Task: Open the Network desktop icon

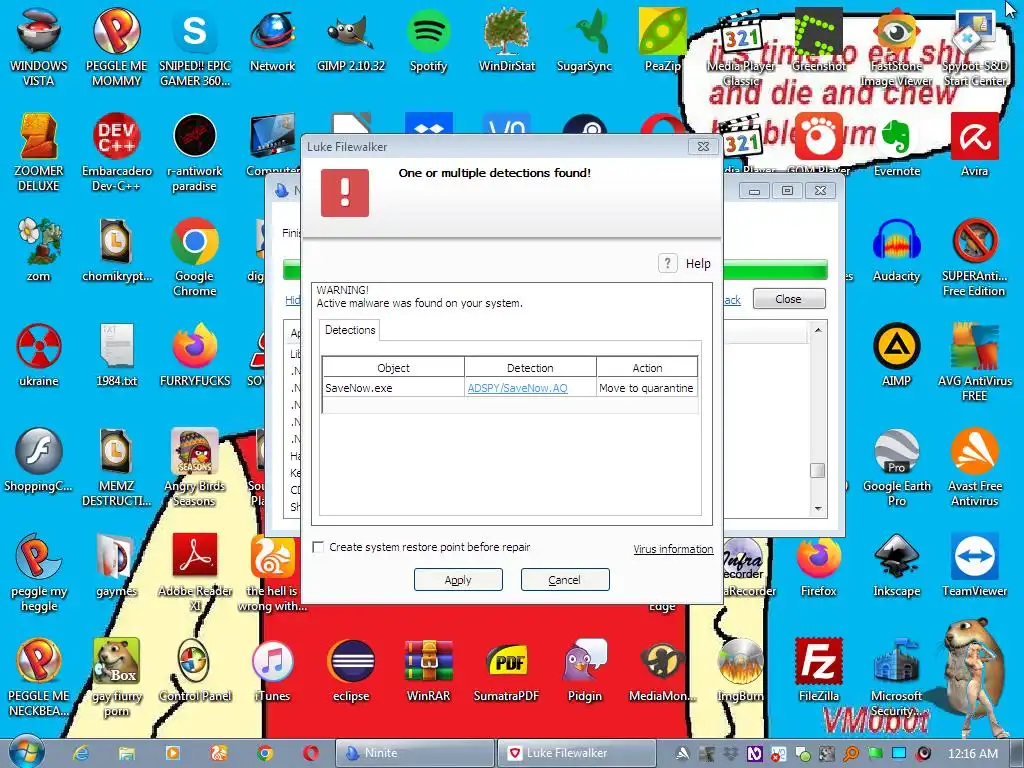Action: (x=272, y=40)
